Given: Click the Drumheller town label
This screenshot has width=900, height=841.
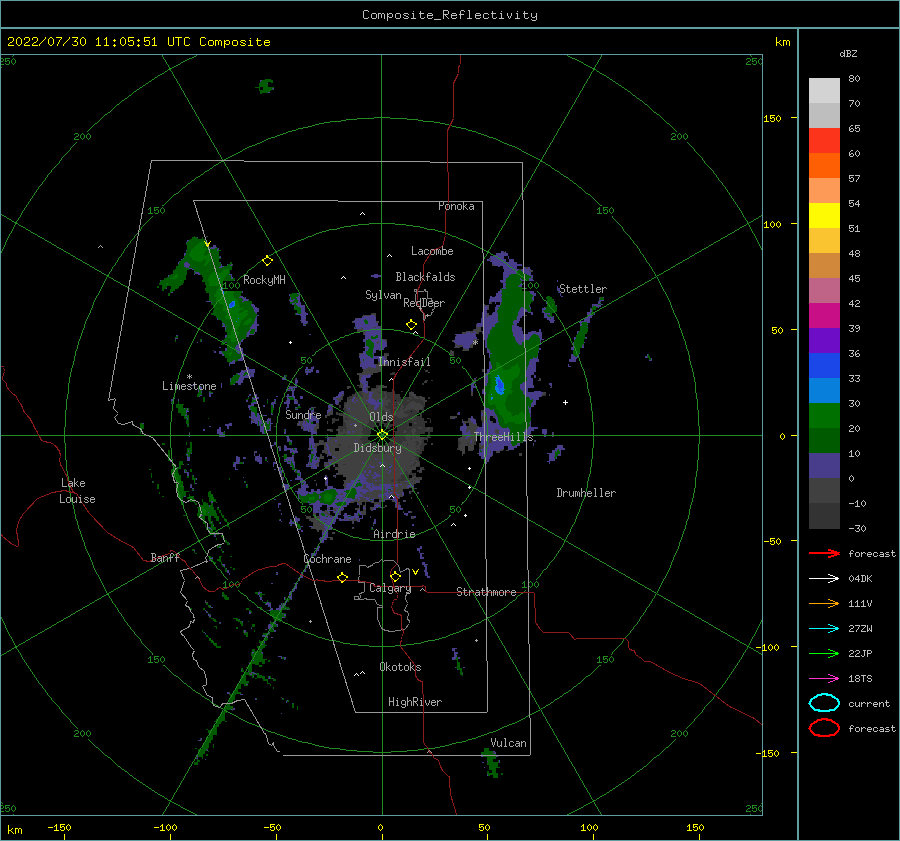Looking at the screenshot, I should click(x=586, y=493).
